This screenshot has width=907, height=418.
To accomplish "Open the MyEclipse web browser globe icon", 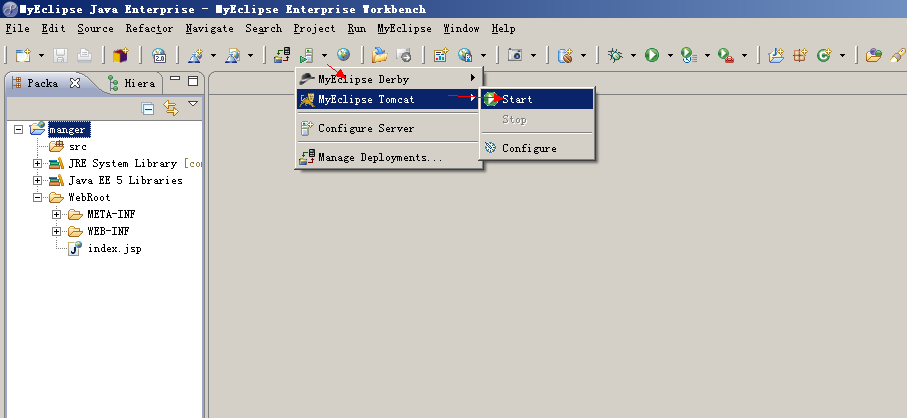I will (344, 56).
